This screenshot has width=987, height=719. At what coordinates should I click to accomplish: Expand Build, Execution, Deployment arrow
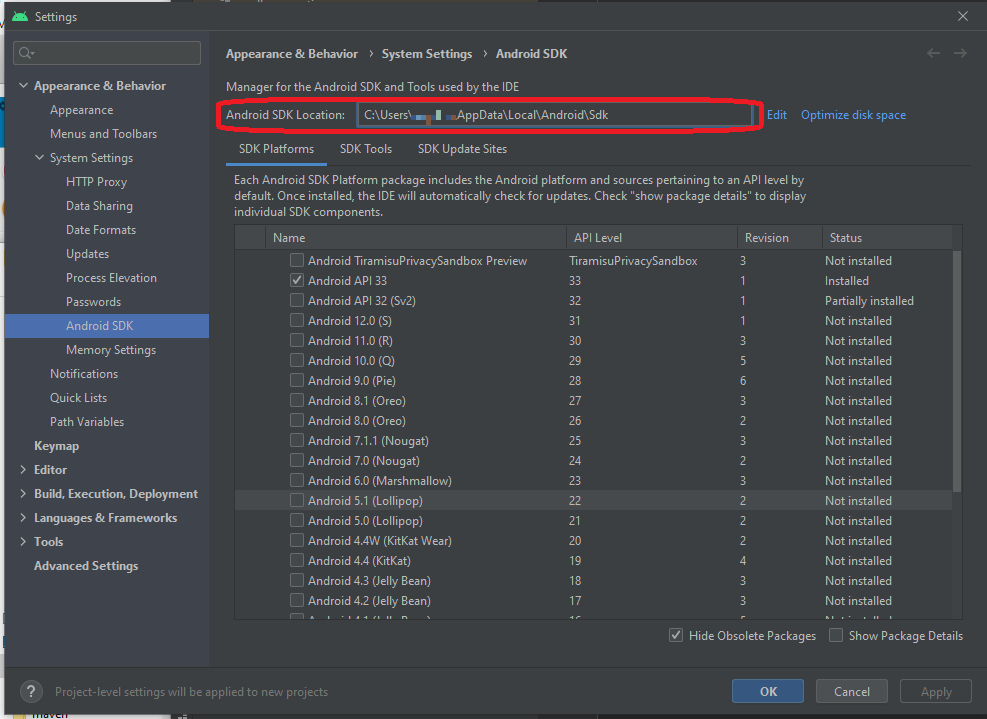click(23, 494)
